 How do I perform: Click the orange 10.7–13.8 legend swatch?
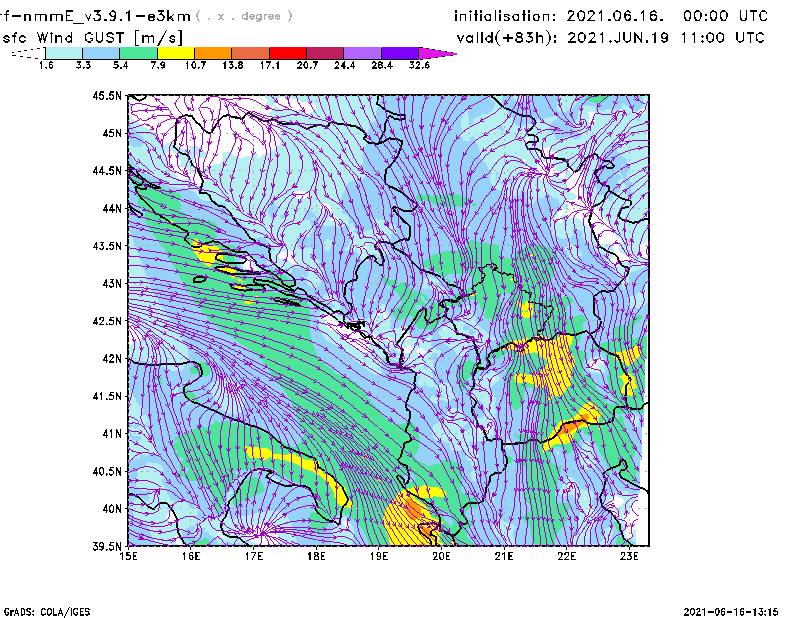tap(213, 53)
